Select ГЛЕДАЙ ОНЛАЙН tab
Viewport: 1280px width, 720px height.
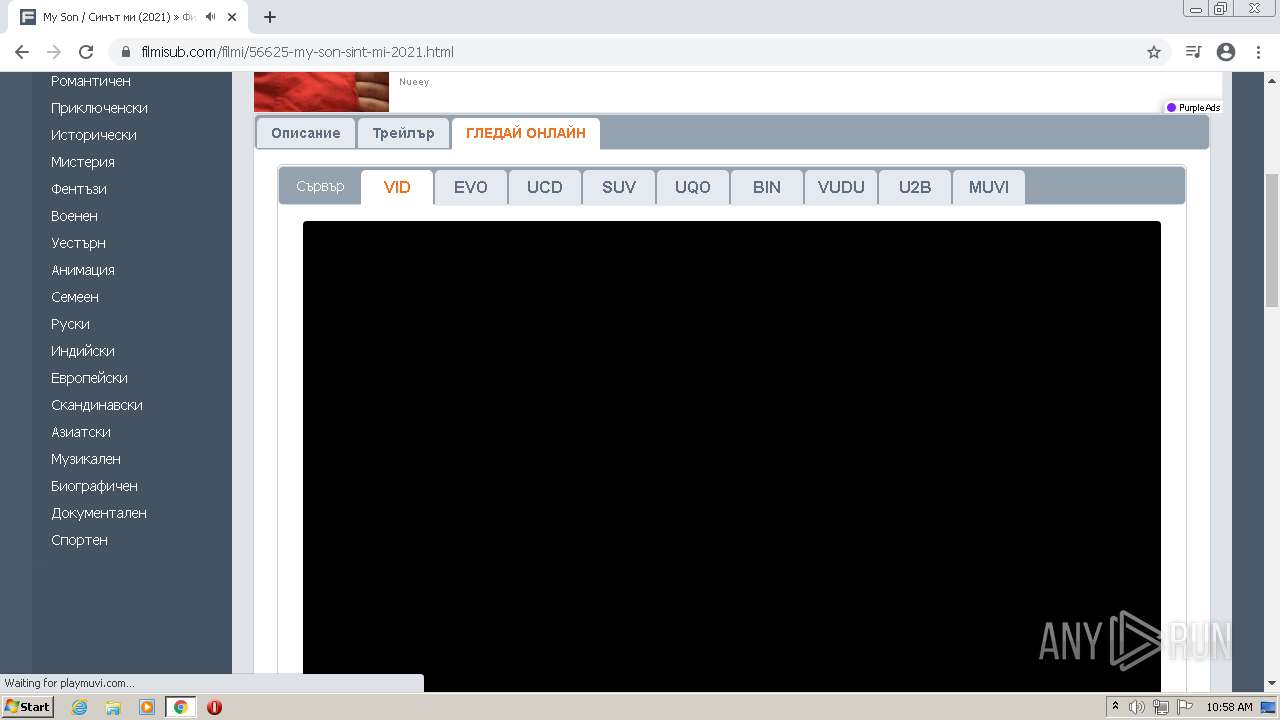[x=526, y=133]
